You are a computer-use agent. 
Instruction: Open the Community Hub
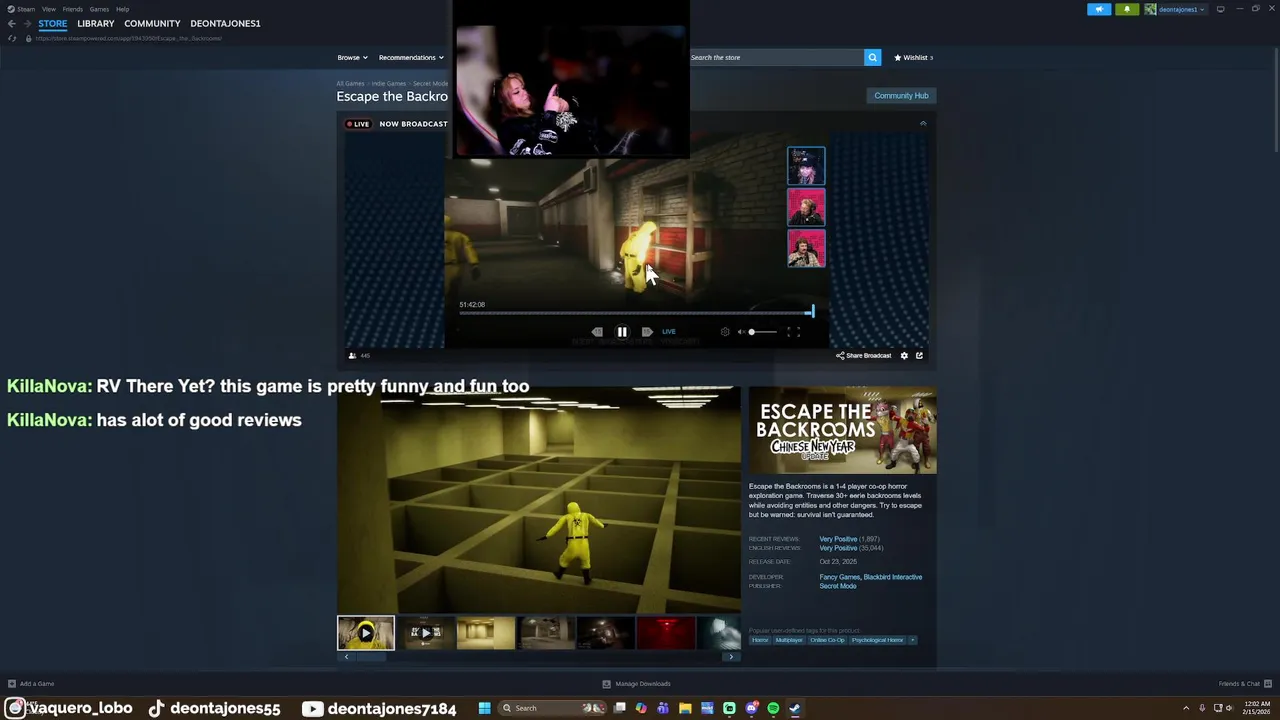(901, 96)
